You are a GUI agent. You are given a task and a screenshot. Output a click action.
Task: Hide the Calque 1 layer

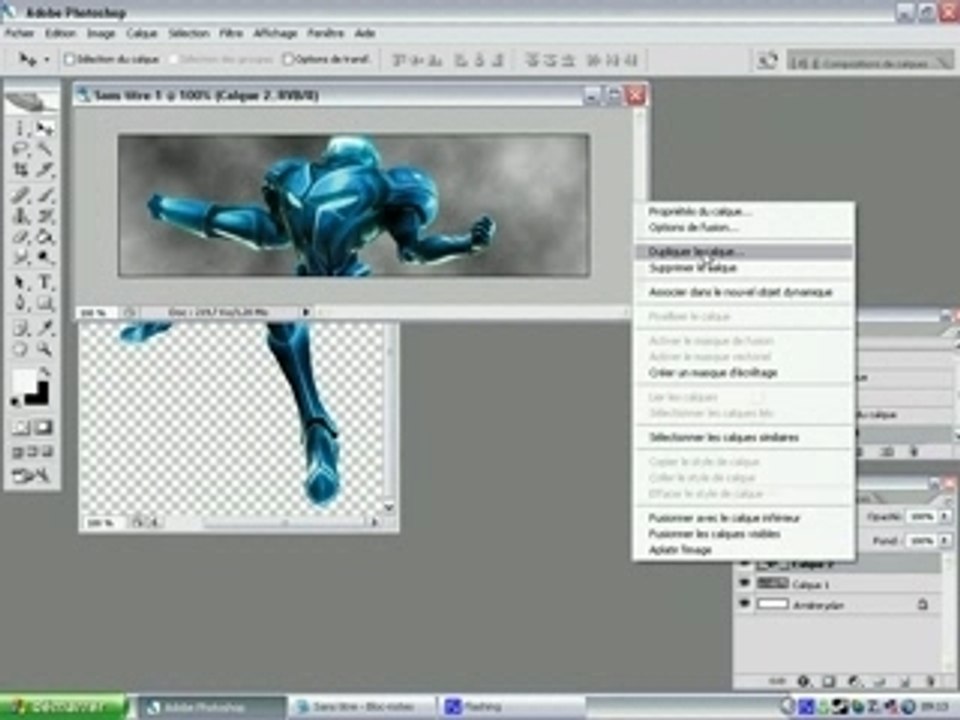coord(744,583)
